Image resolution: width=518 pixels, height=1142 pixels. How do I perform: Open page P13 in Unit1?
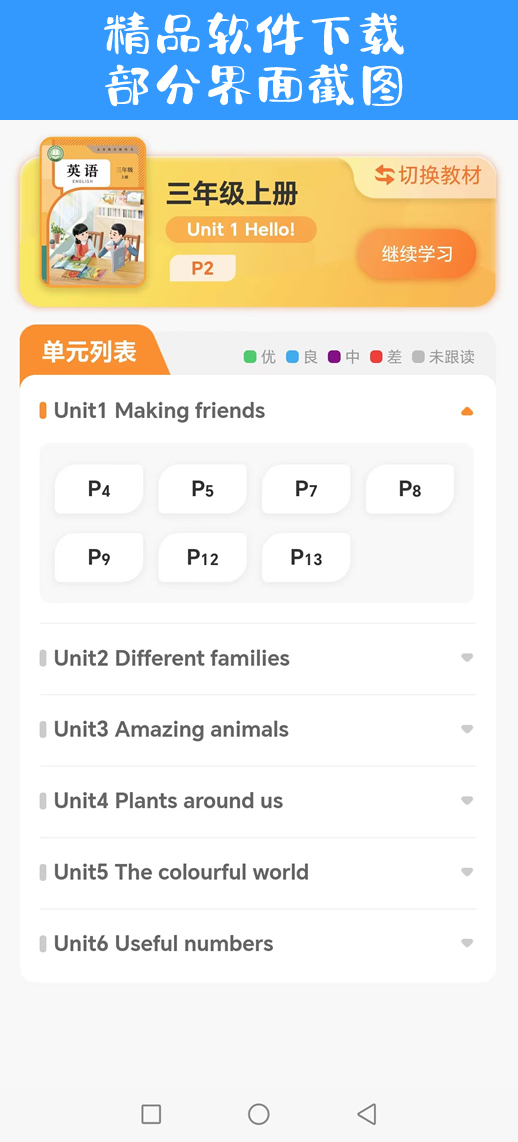point(306,557)
